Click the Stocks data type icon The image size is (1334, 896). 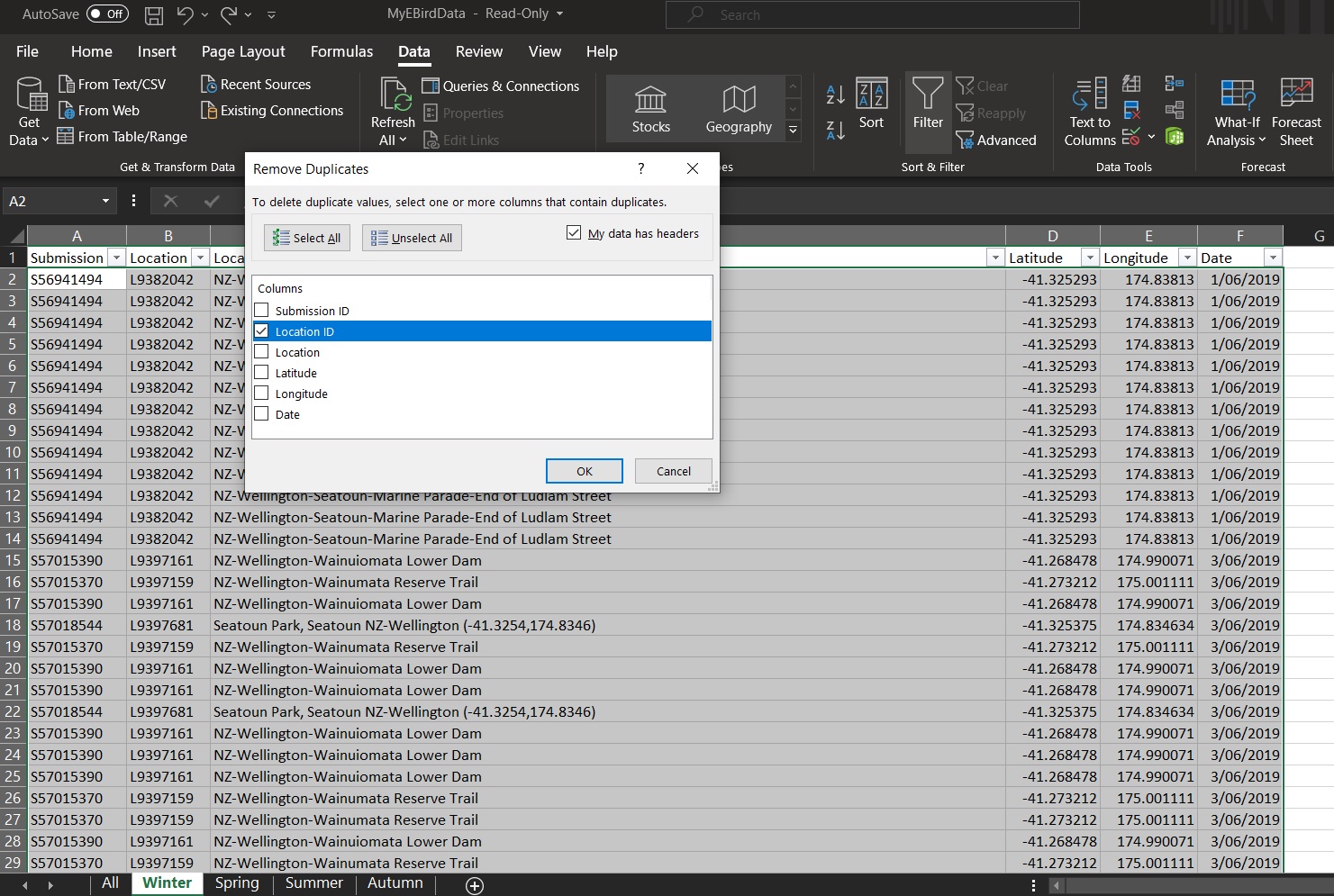coord(650,99)
